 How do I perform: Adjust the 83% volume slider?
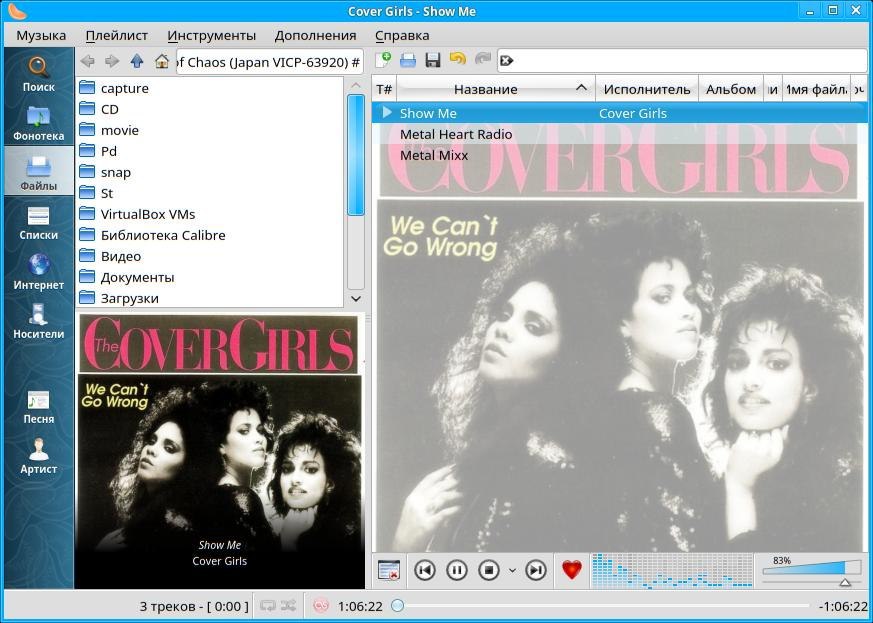click(x=812, y=570)
